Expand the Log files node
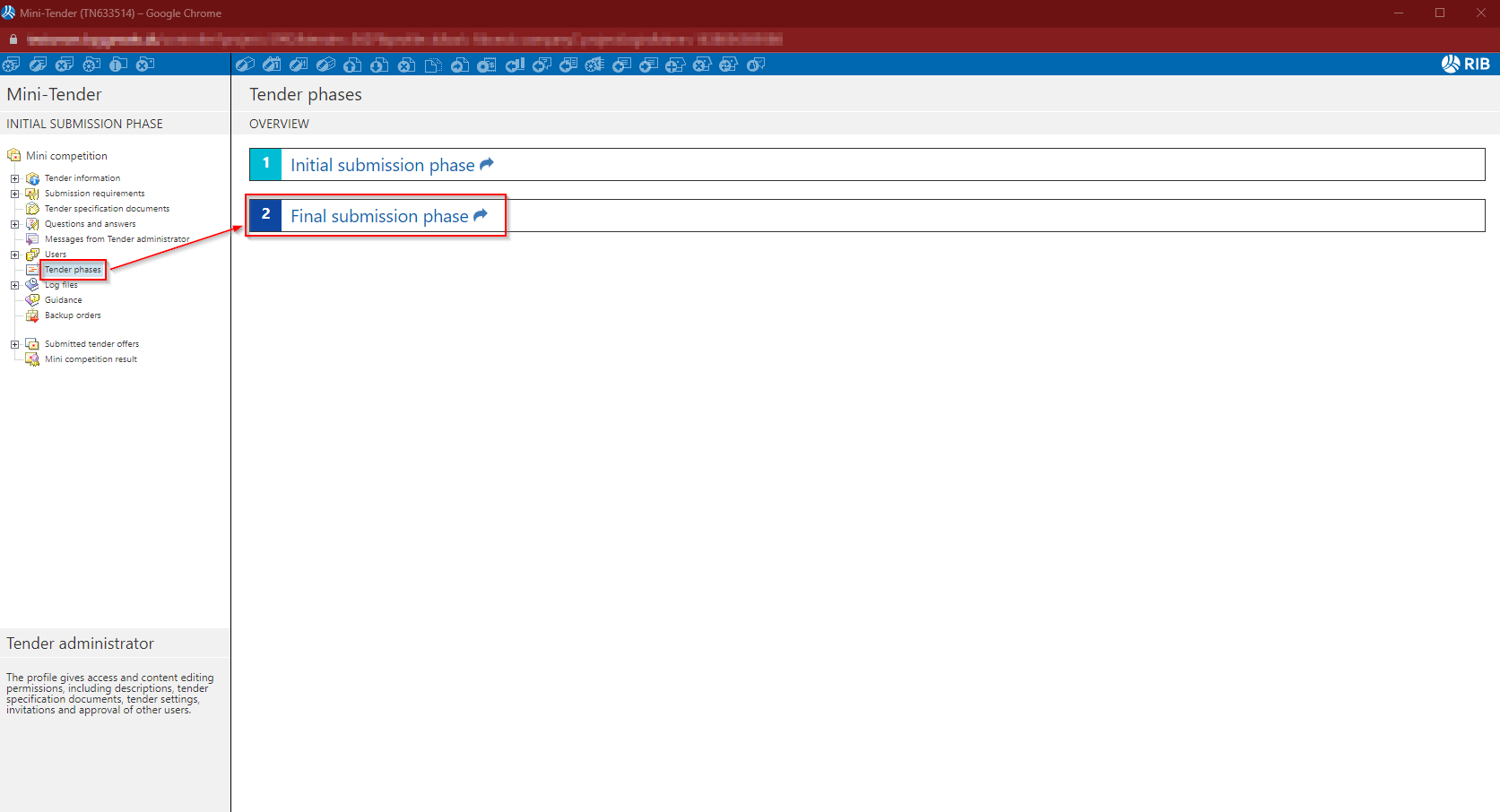This screenshot has height=812, width=1500. (x=14, y=285)
